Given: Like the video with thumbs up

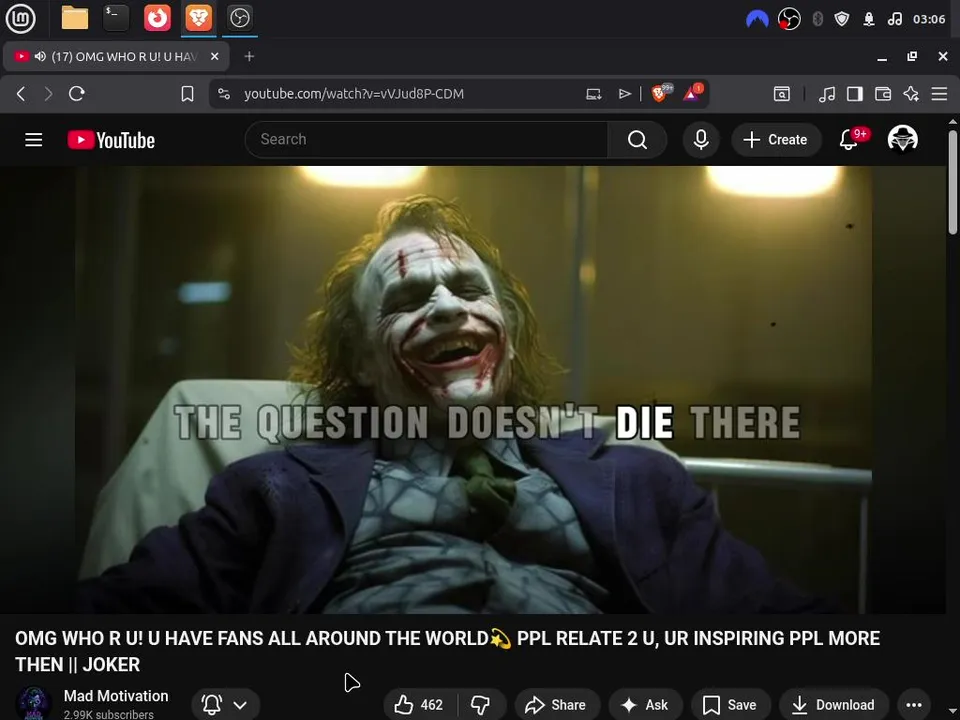Looking at the screenshot, I should coord(419,705).
